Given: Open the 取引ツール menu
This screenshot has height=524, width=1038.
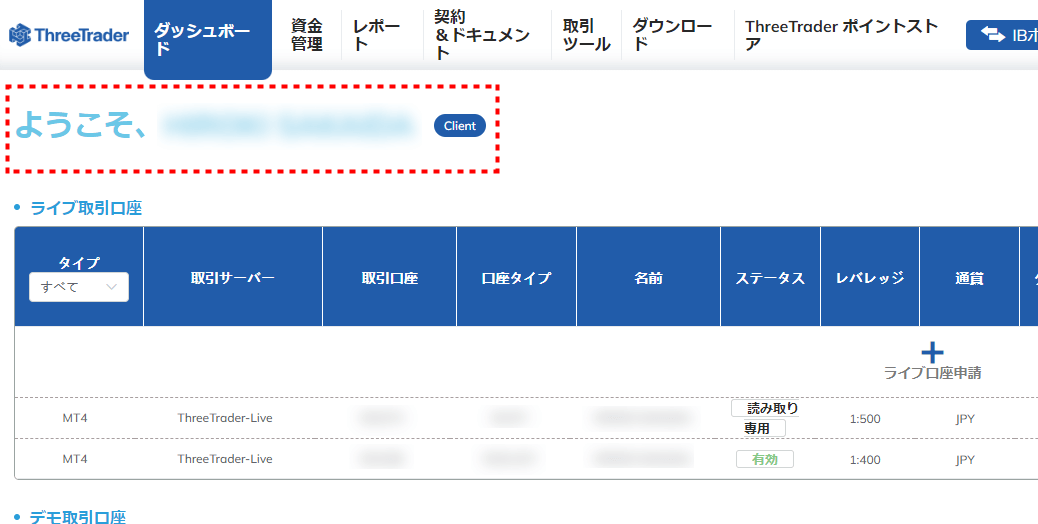Looking at the screenshot, I should tap(587, 35).
